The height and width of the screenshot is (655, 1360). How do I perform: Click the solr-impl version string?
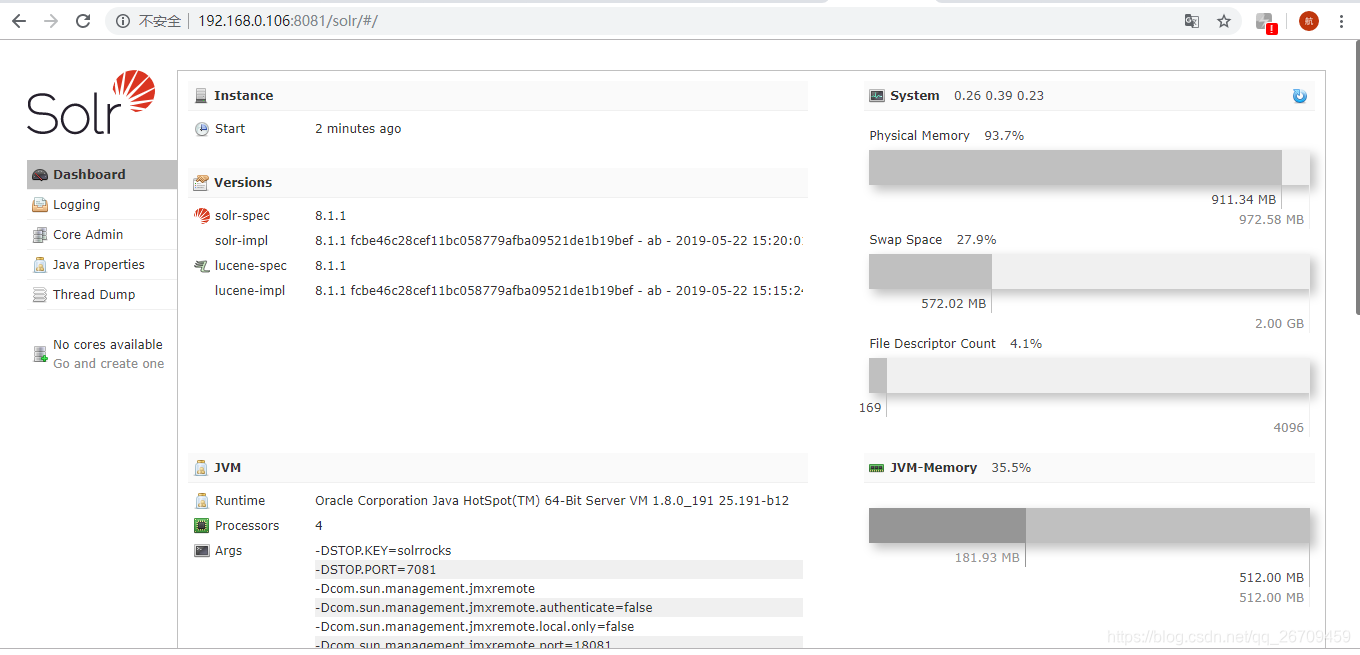point(560,241)
